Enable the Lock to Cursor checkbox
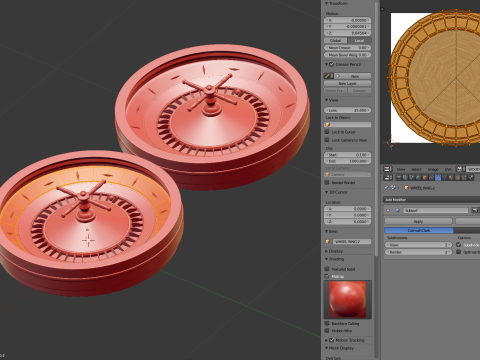Image resolution: width=480 pixels, height=360 pixels. click(327, 132)
